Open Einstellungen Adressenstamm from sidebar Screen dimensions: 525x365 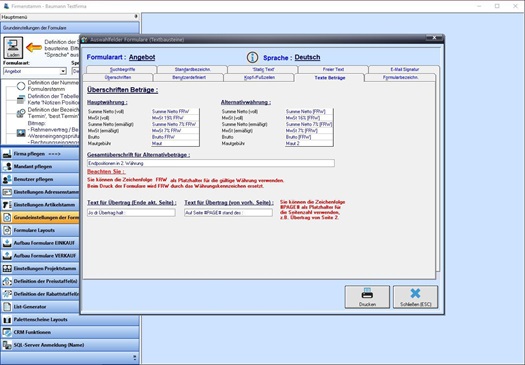pyautogui.click(x=40, y=192)
